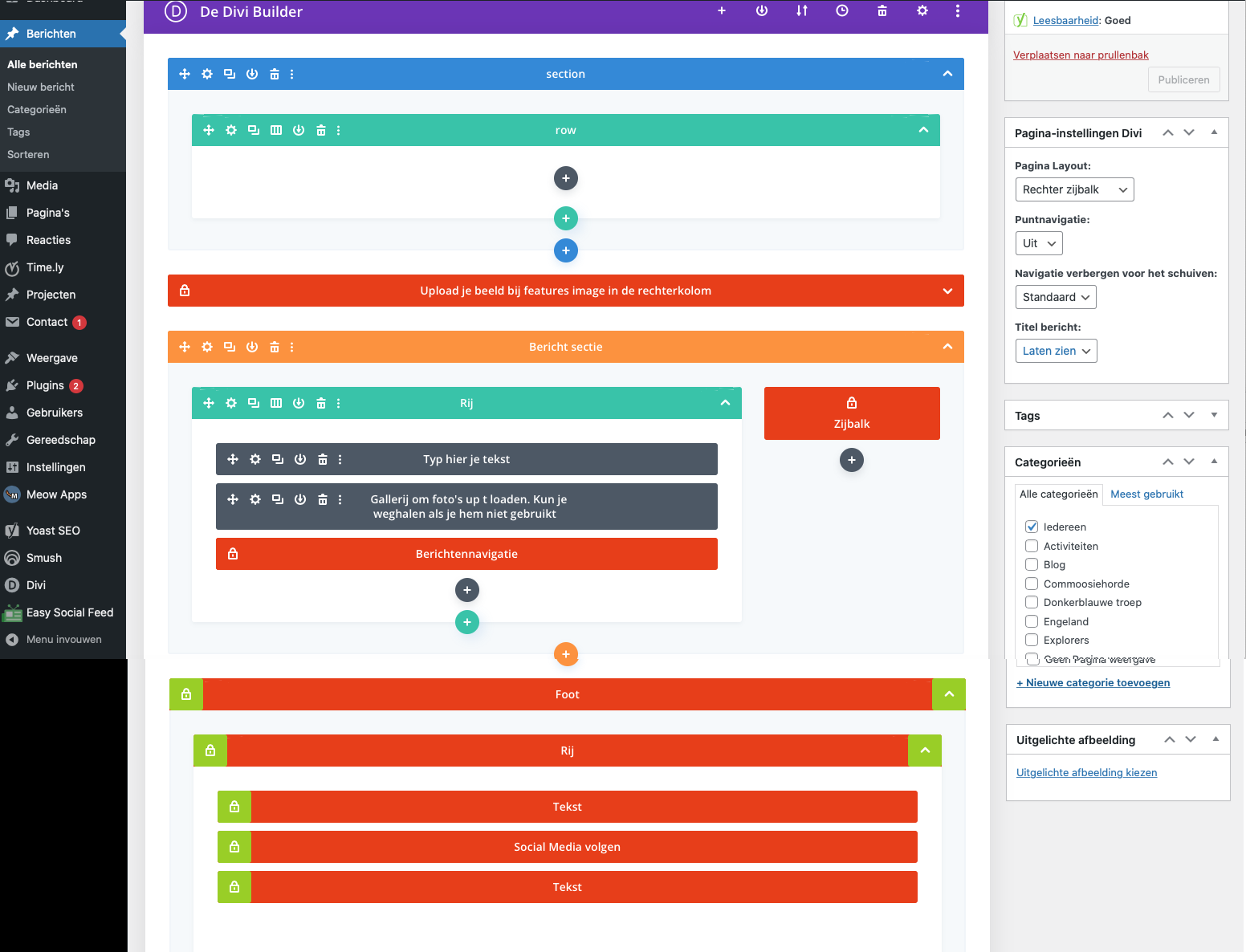Duplicate the 'Typ hier je tekst' module

click(278, 459)
